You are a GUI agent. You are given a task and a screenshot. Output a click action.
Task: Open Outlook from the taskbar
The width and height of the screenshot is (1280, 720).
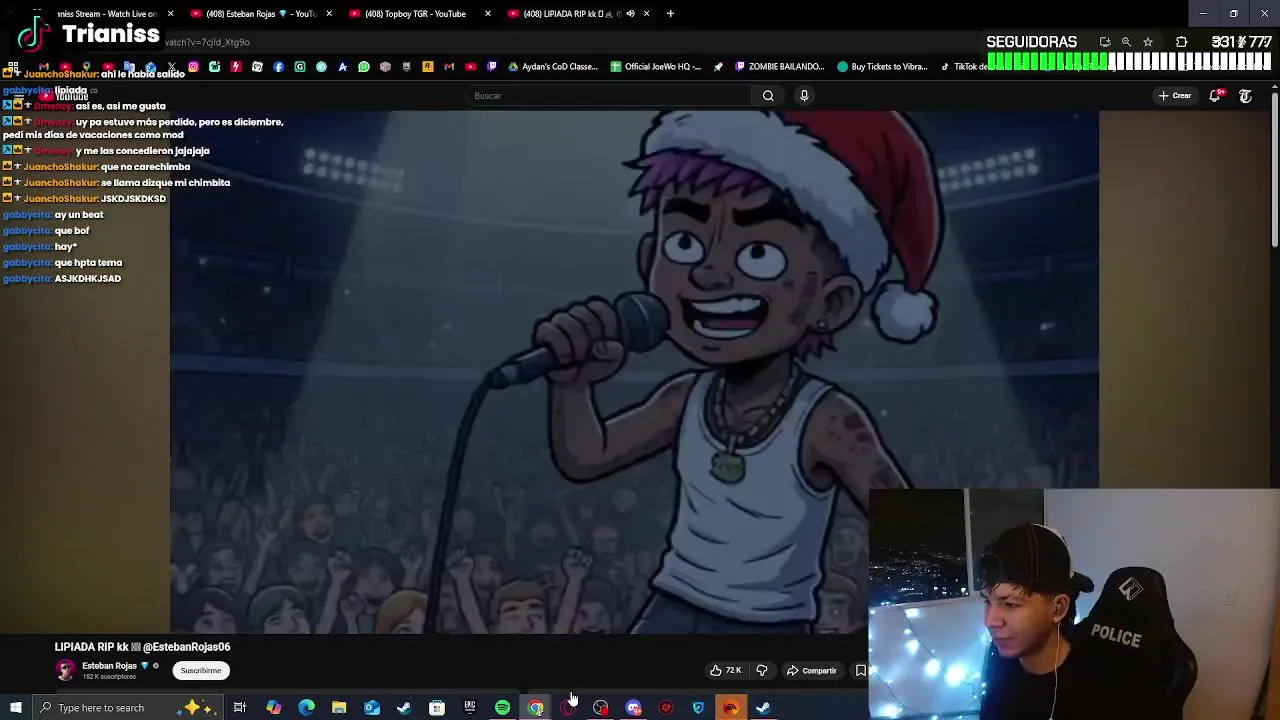[372, 708]
